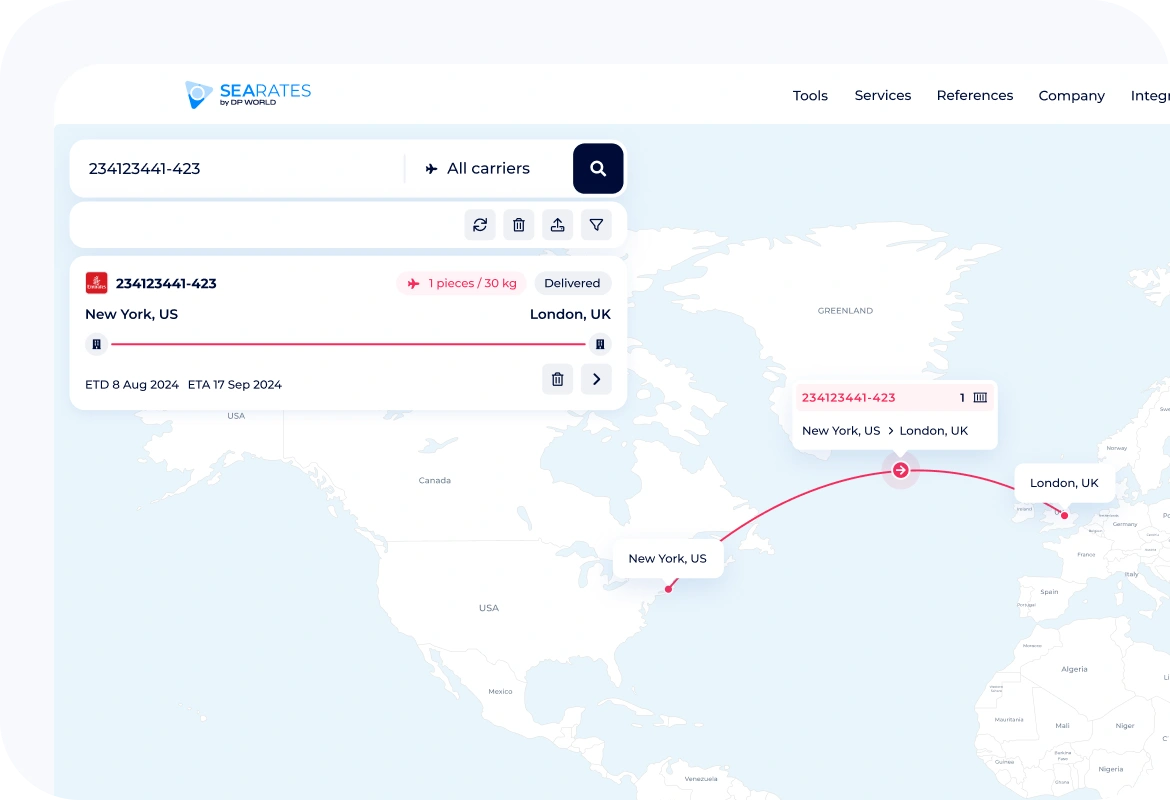Screen dimensions: 1170x800
Task: Click the London, UK map label
Action: pos(1064,483)
